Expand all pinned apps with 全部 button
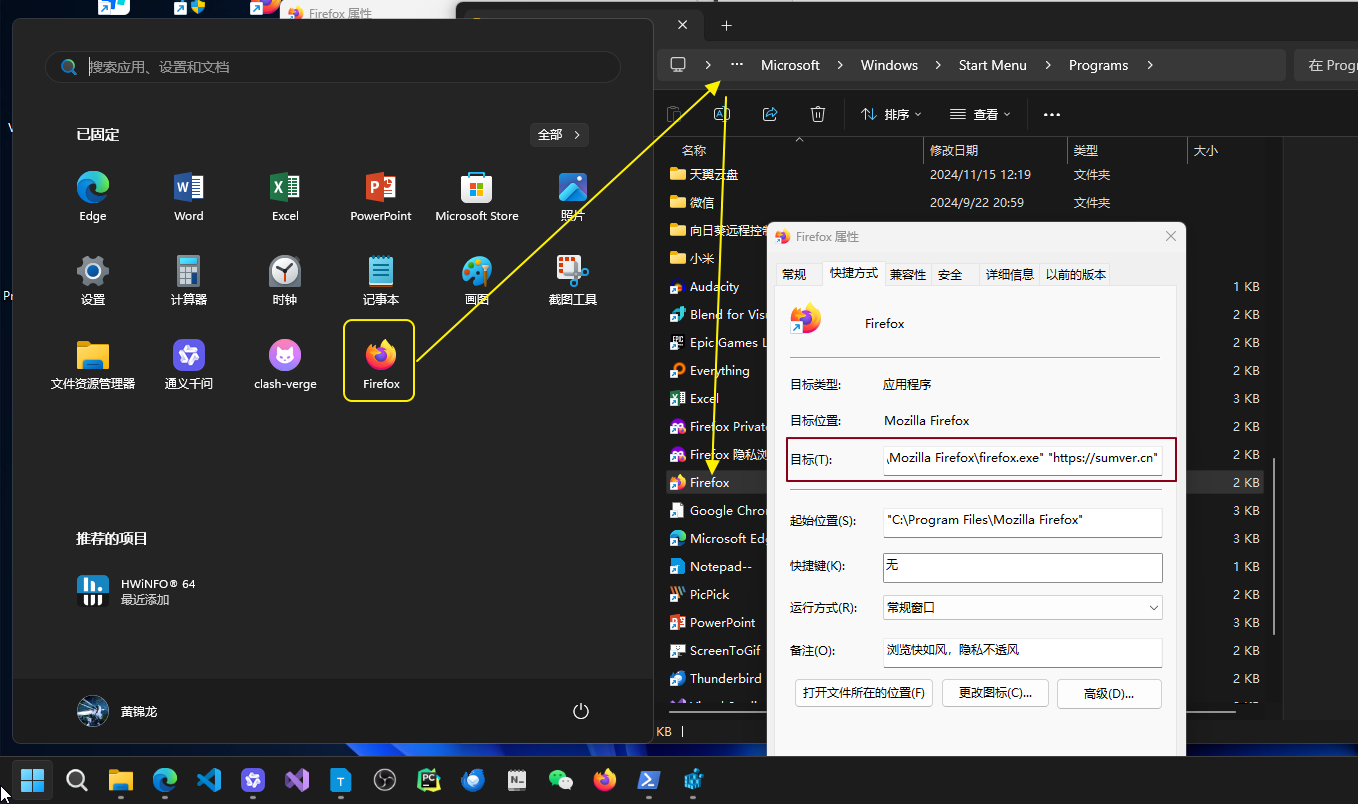1358x804 pixels. [559, 134]
